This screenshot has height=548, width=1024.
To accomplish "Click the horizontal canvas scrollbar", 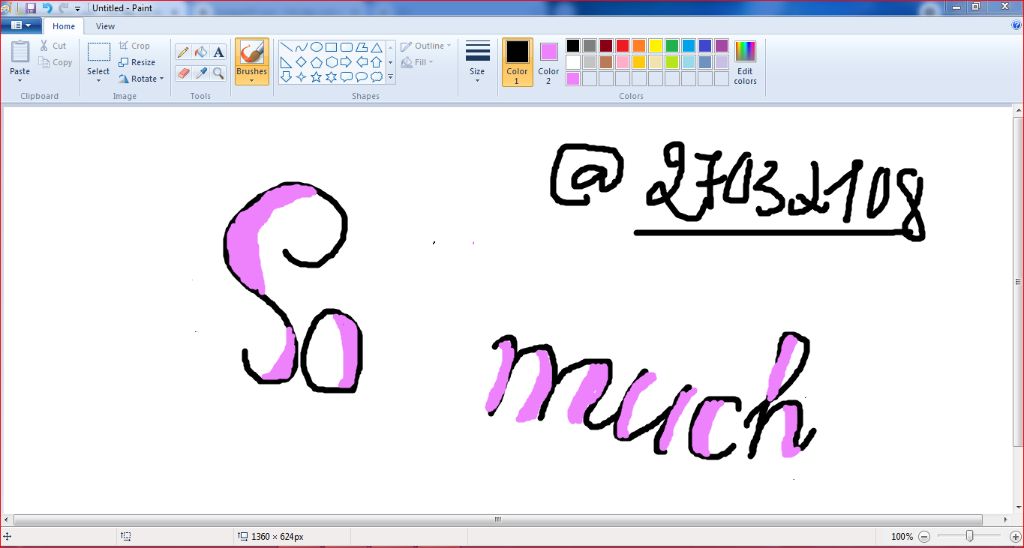I will tap(498, 520).
